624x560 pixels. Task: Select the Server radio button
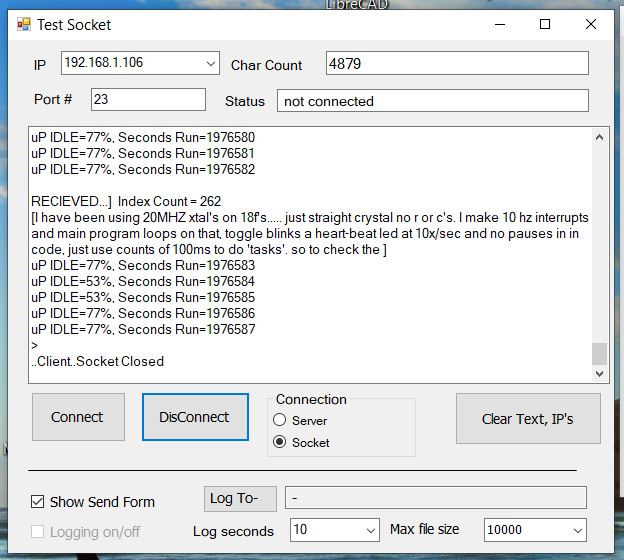pos(280,421)
